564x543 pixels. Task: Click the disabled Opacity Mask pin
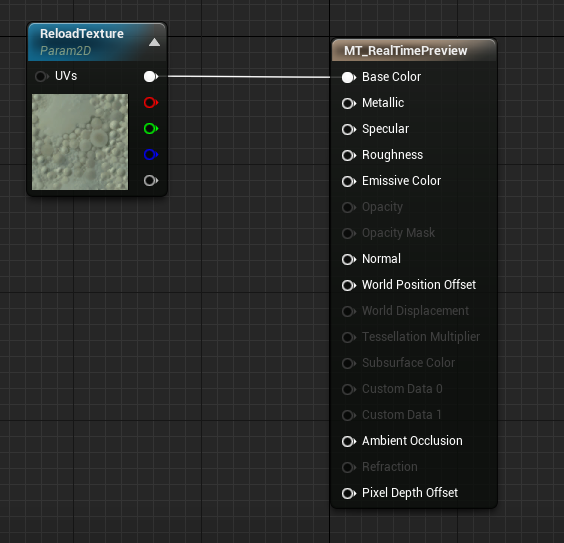[x=349, y=233]
